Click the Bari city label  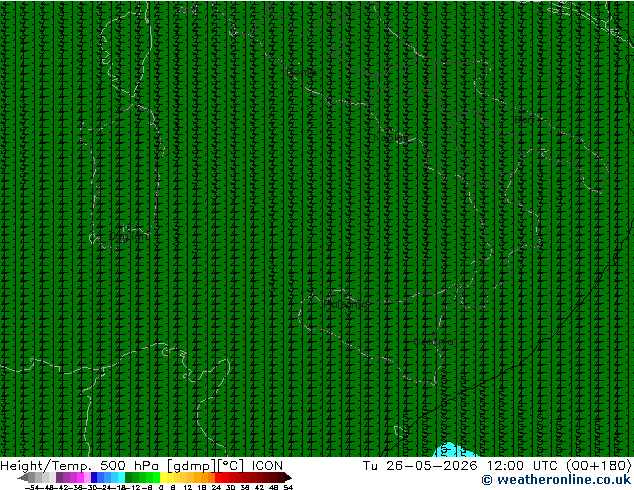pyautogui.click(x=524, y=120)
